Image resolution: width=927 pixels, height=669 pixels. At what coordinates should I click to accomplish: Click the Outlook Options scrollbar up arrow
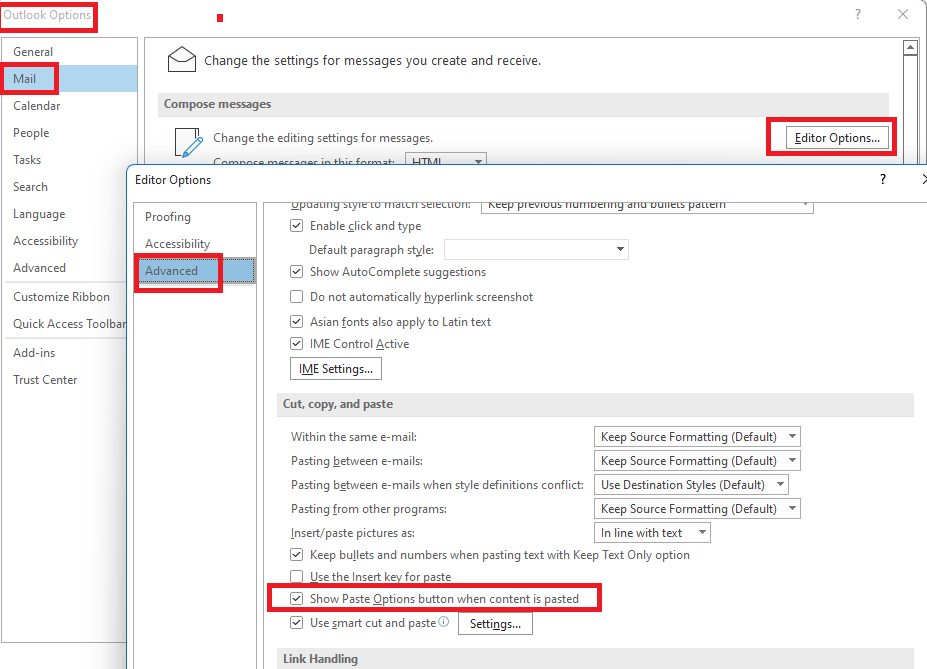[x=910, y=47]
